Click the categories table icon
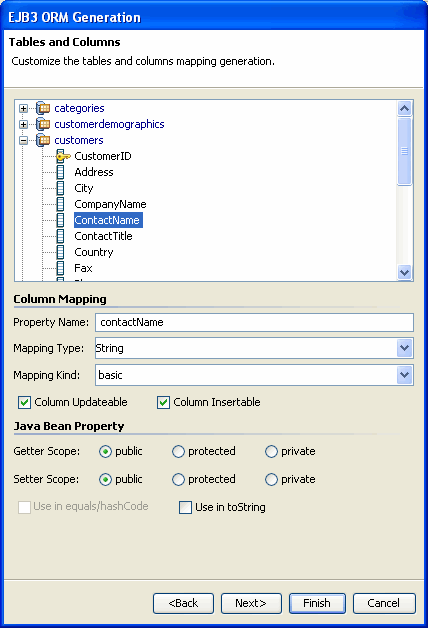Image resolution: width=428 pixels, height=628 pixels. [43, 108]
